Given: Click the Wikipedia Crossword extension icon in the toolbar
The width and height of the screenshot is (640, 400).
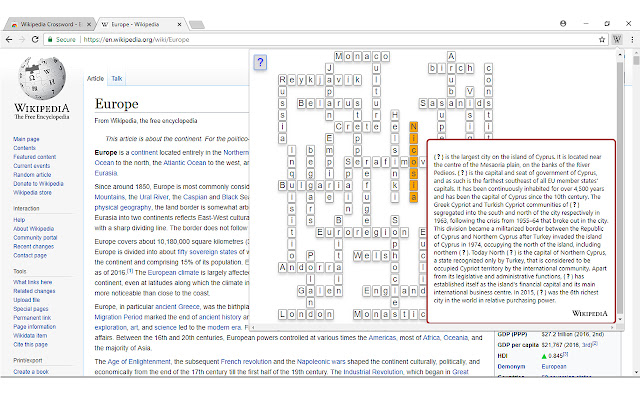Looking at the screenshot, I should 617,40.
